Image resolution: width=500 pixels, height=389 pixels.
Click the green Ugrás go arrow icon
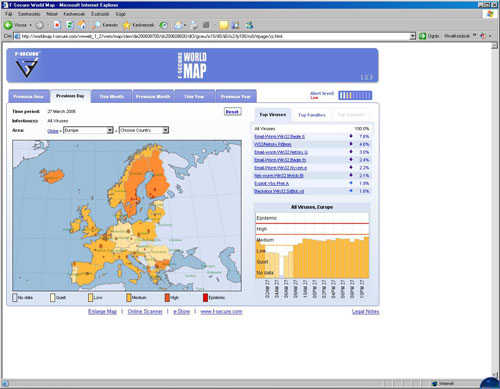click(422, 36)
